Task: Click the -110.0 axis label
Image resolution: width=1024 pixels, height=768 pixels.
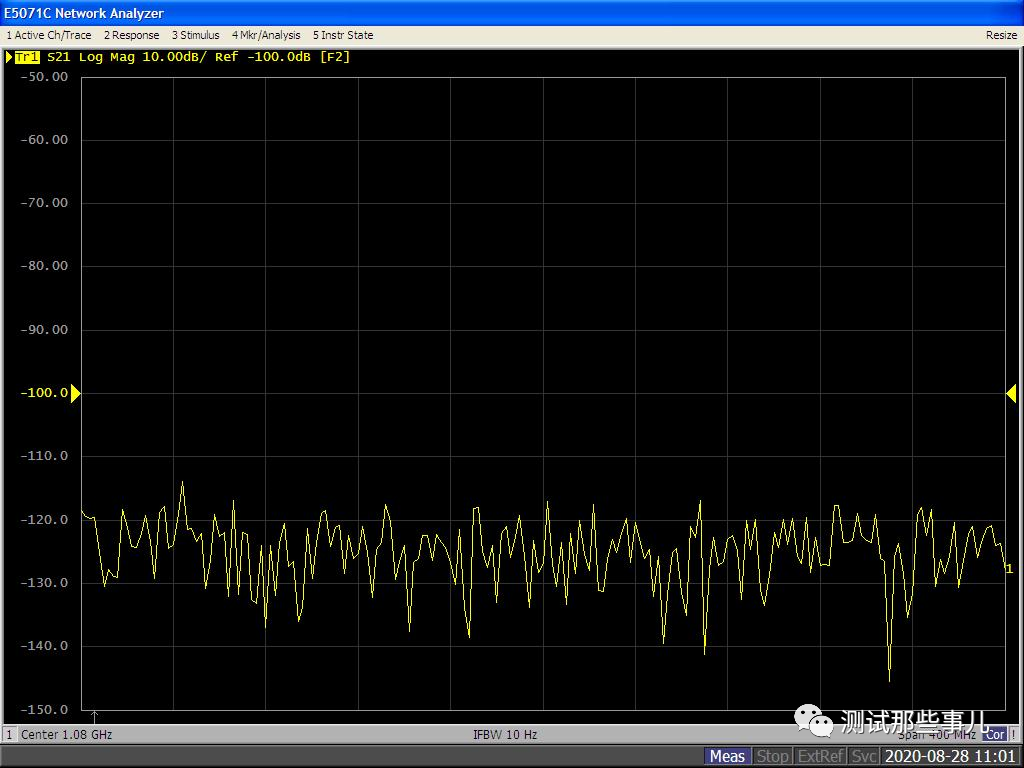Action: (x=44, y=456)
